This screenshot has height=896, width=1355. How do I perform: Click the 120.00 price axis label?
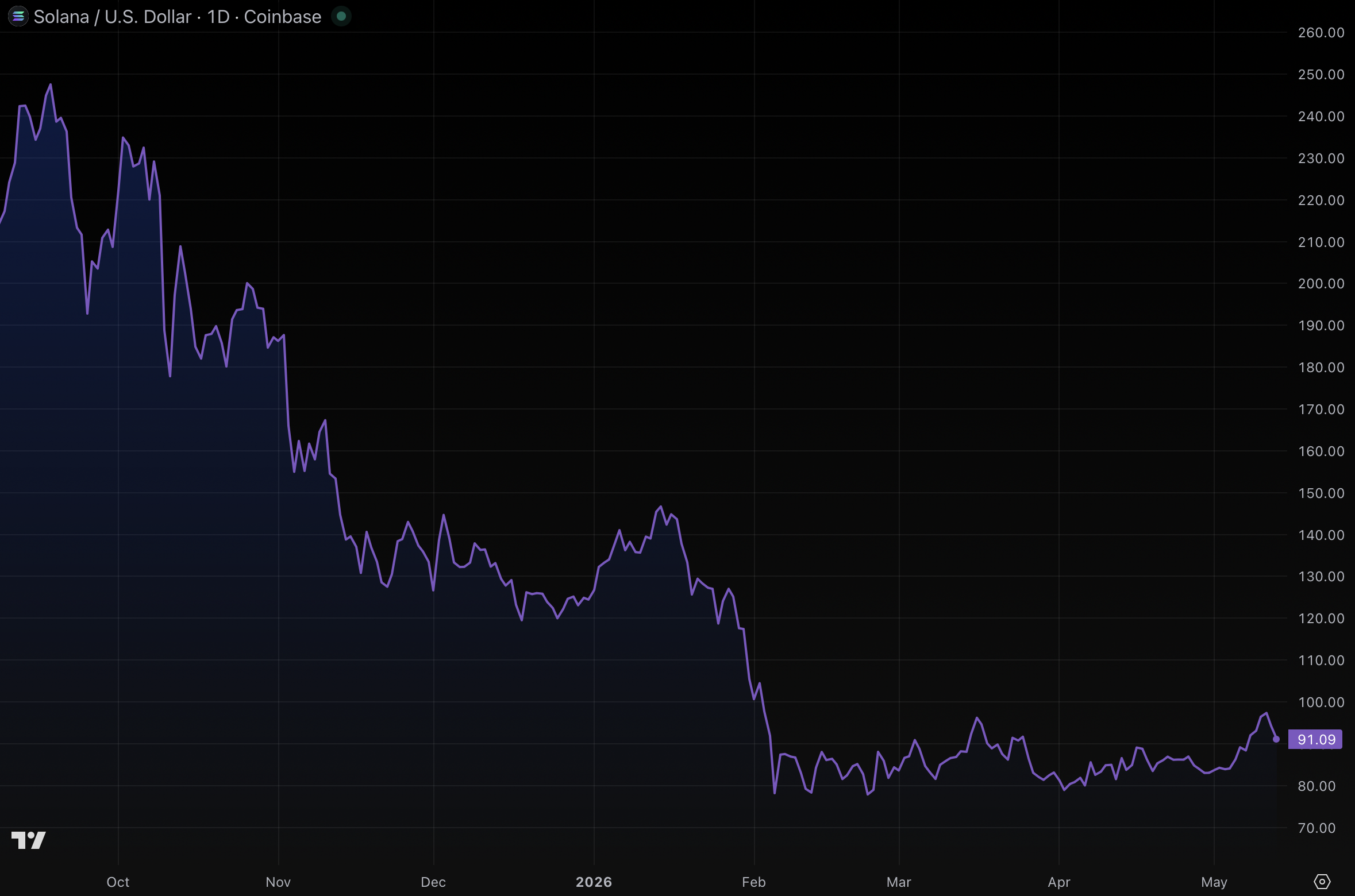1321,619
